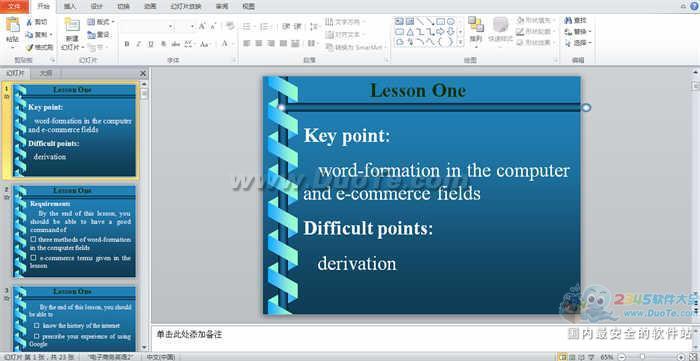This screenshot has height=361, width=700.
Task: Open the 审阅 (Review) ribbon tab
Action: (222, 6)
